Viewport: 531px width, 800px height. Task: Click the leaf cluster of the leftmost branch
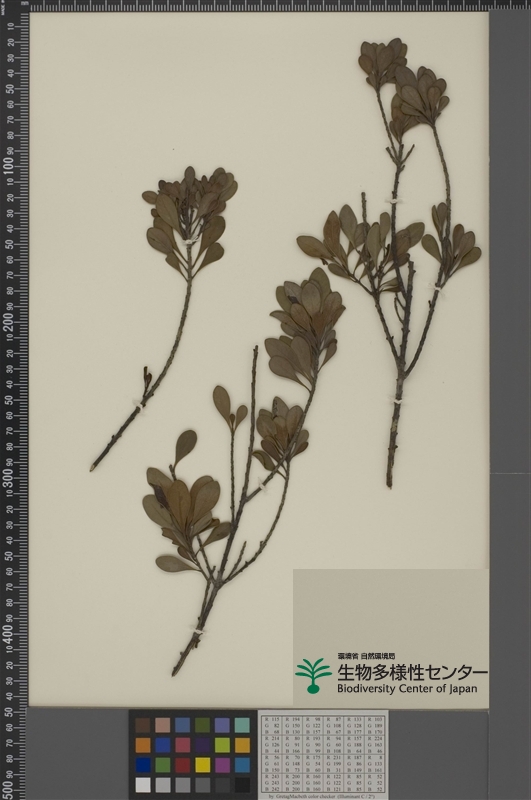pyautogui.click(x=191, y=218)
